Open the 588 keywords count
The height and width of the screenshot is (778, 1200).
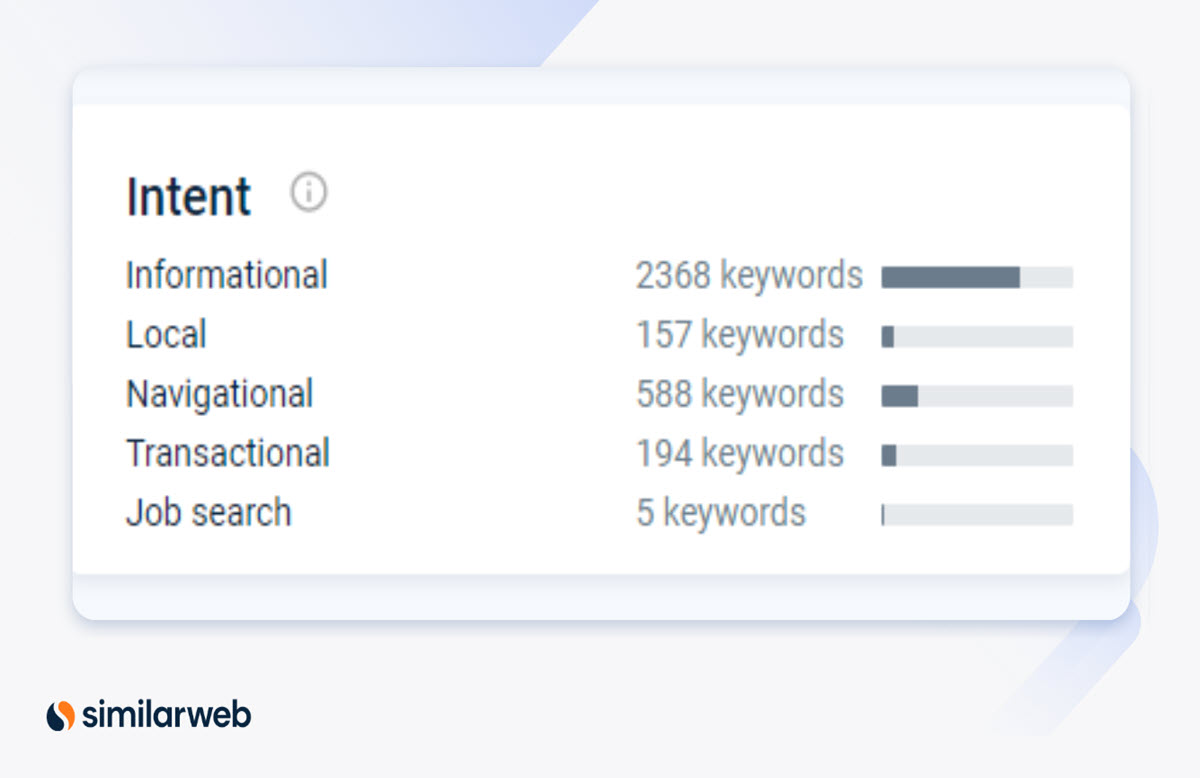(x=740, y=394)
